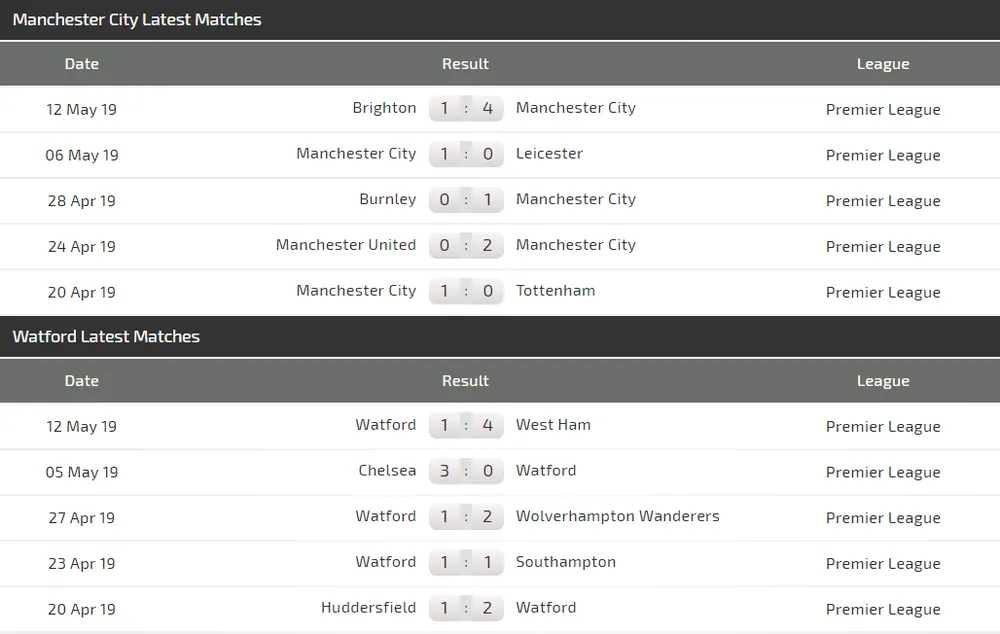This screenshot has width=1000, height=634.
Task: Open Chelsea team link
Action: [x=387, y=471]
